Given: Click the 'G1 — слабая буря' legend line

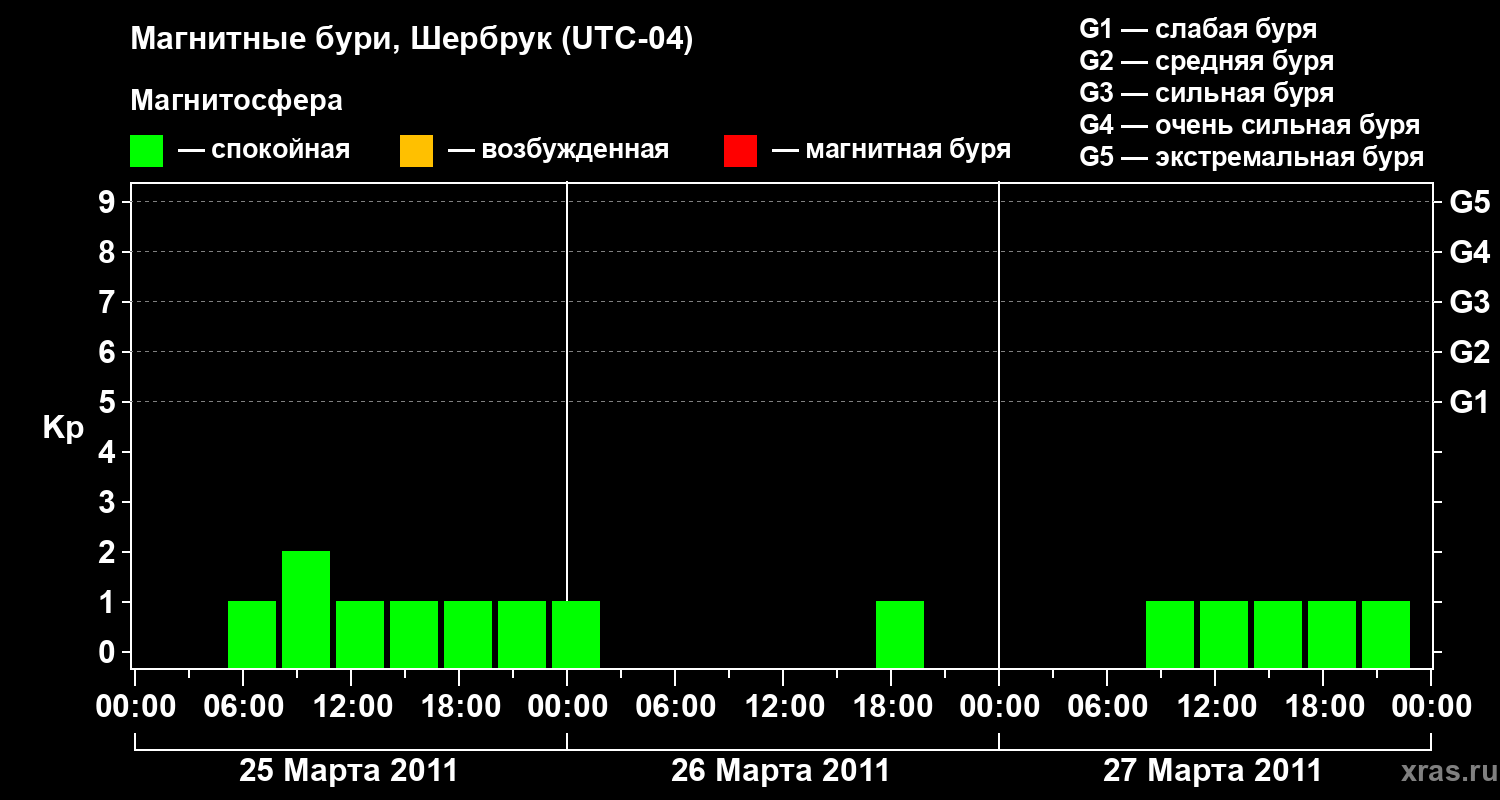Looking at the screenshot, I should tap(1198, 29).
